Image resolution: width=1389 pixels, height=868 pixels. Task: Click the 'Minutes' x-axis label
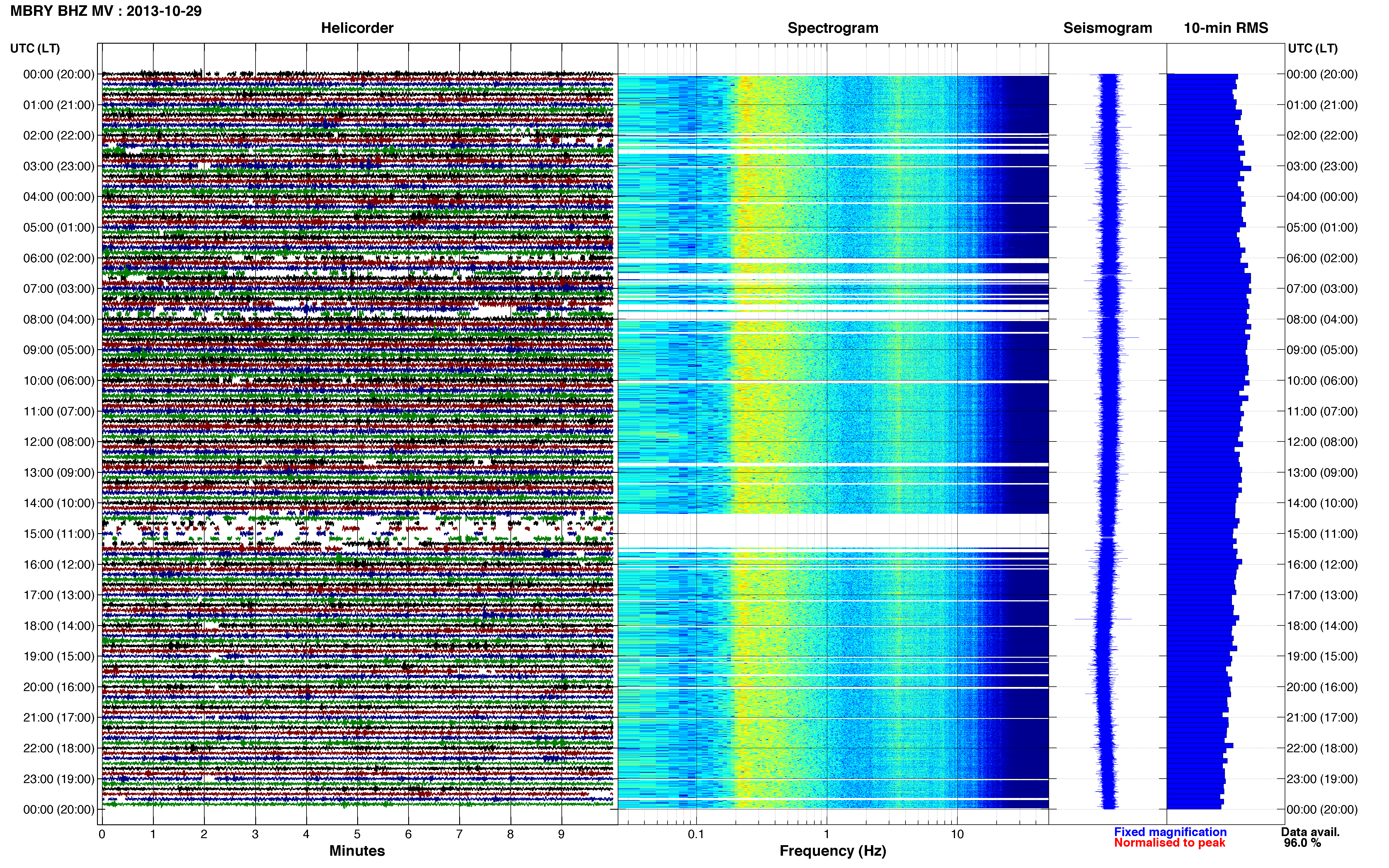coord(357,851)
